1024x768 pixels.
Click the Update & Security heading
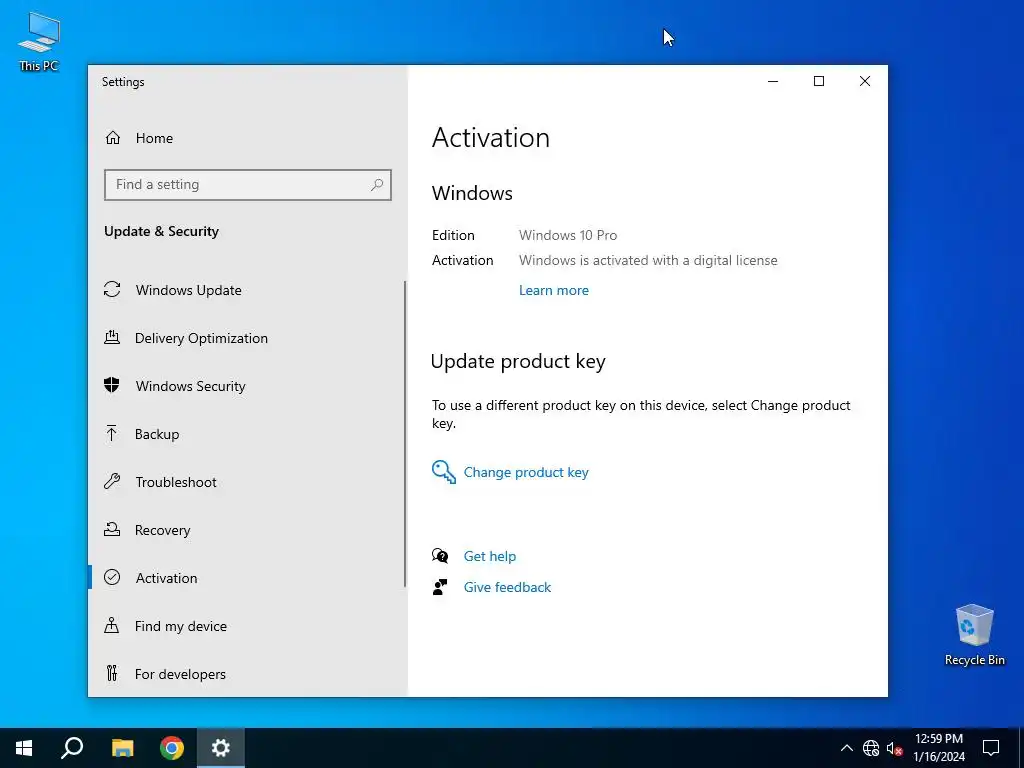click(x=161, y=231)
